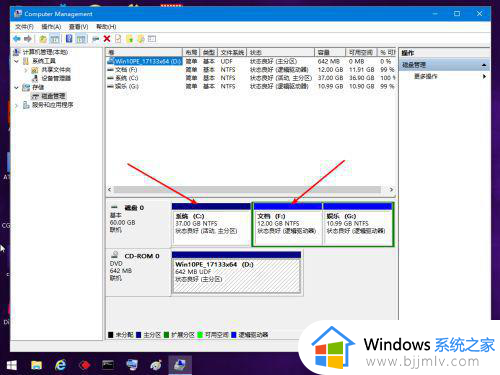
Task: Select the Win10PE_17133x64 (D:) 642 MB UDF block
Action: pos(236,272)
